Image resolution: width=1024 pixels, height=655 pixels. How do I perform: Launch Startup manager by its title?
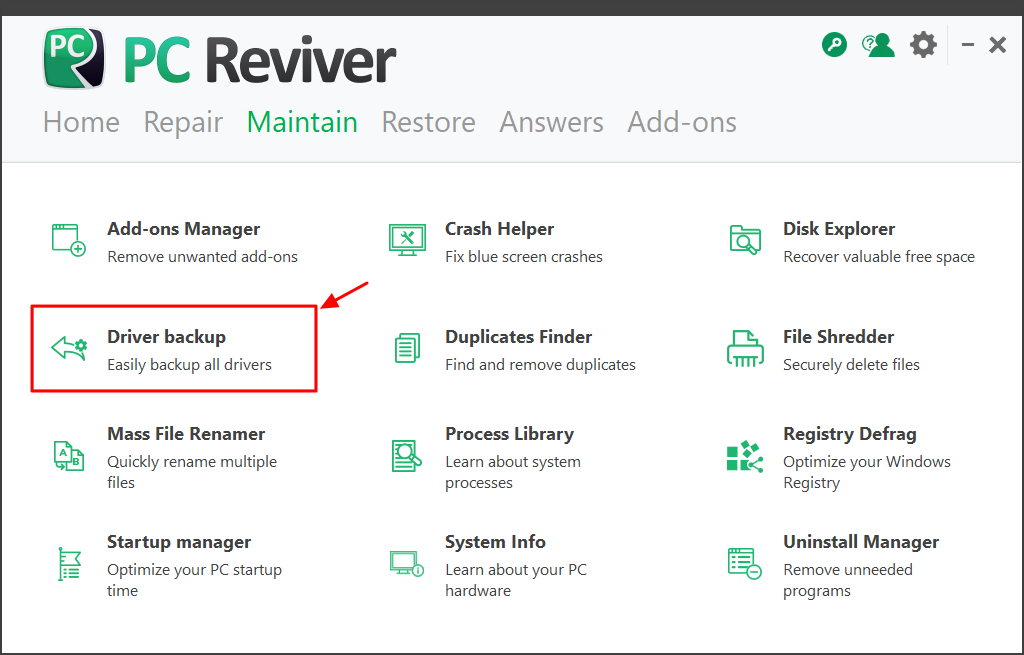click(x=179, y=541)
